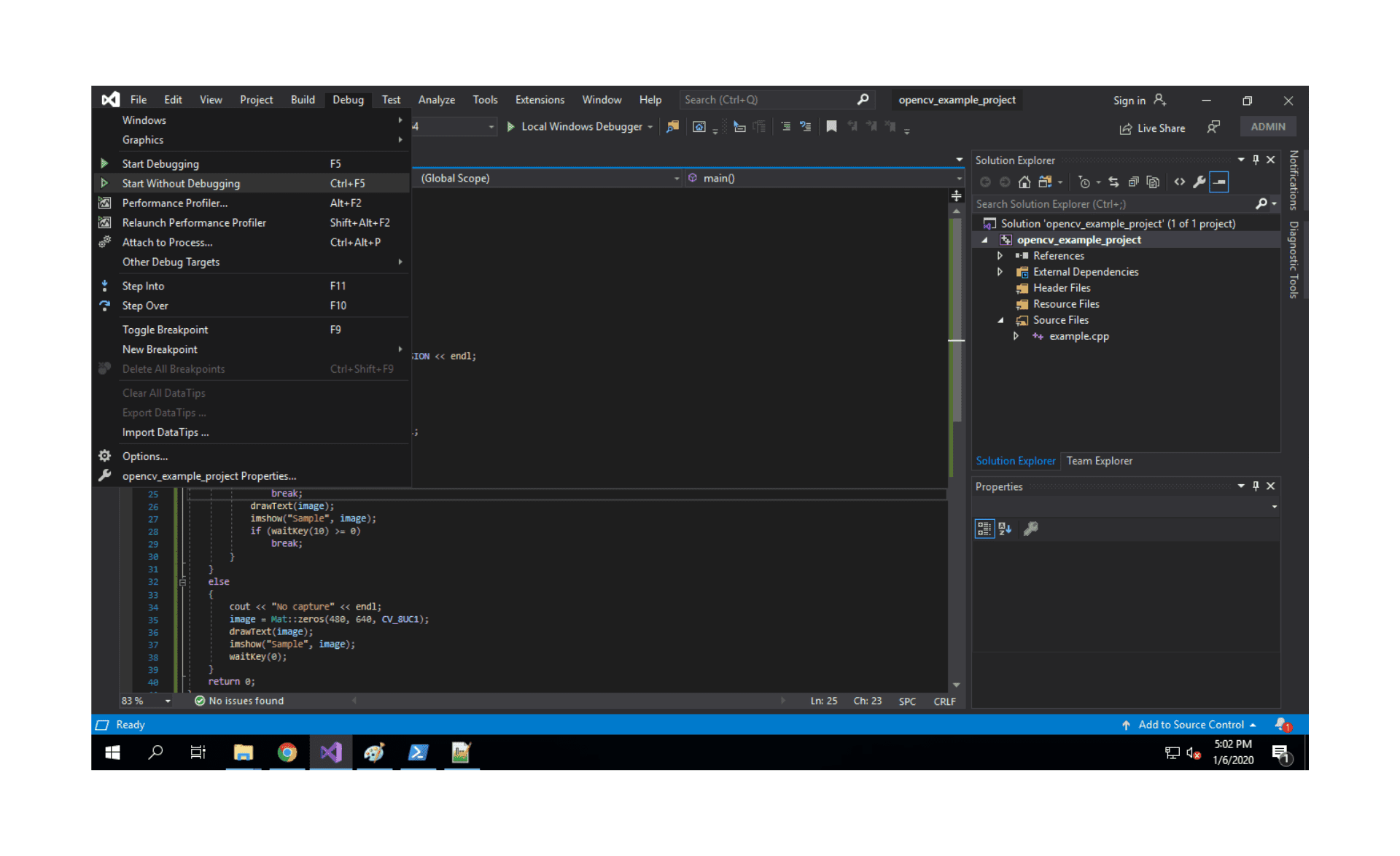Toggle a bookmark with the toolbar bookmark icon

pos(831,127)
